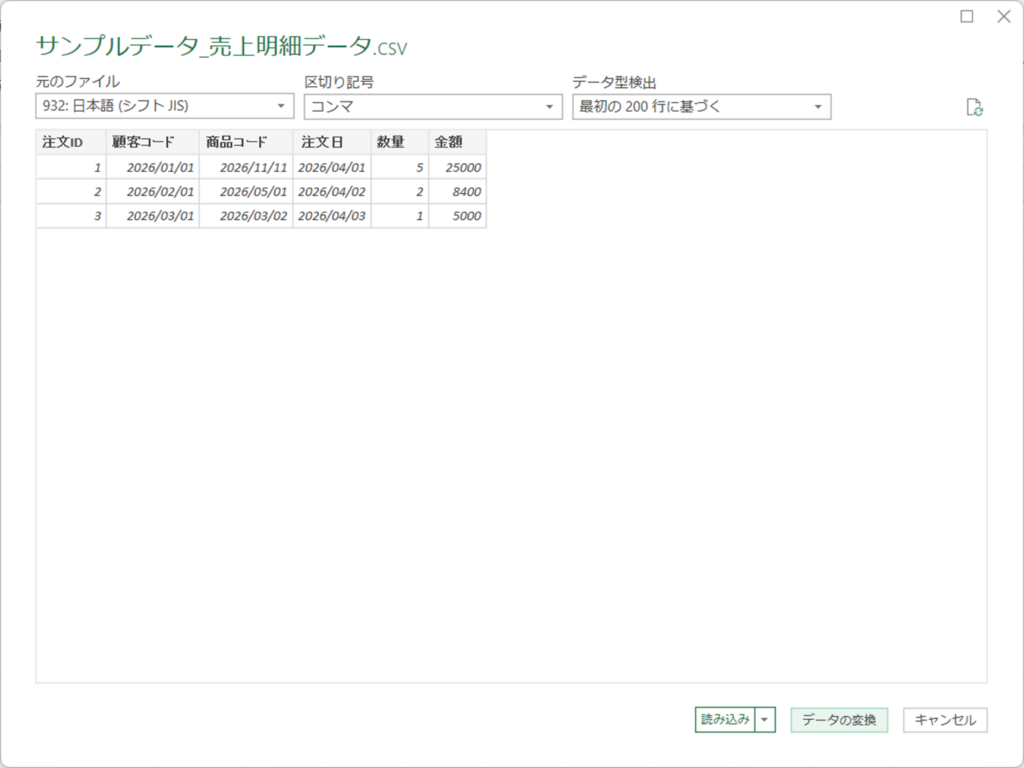Select the 注文日 column header

point(331,142)
